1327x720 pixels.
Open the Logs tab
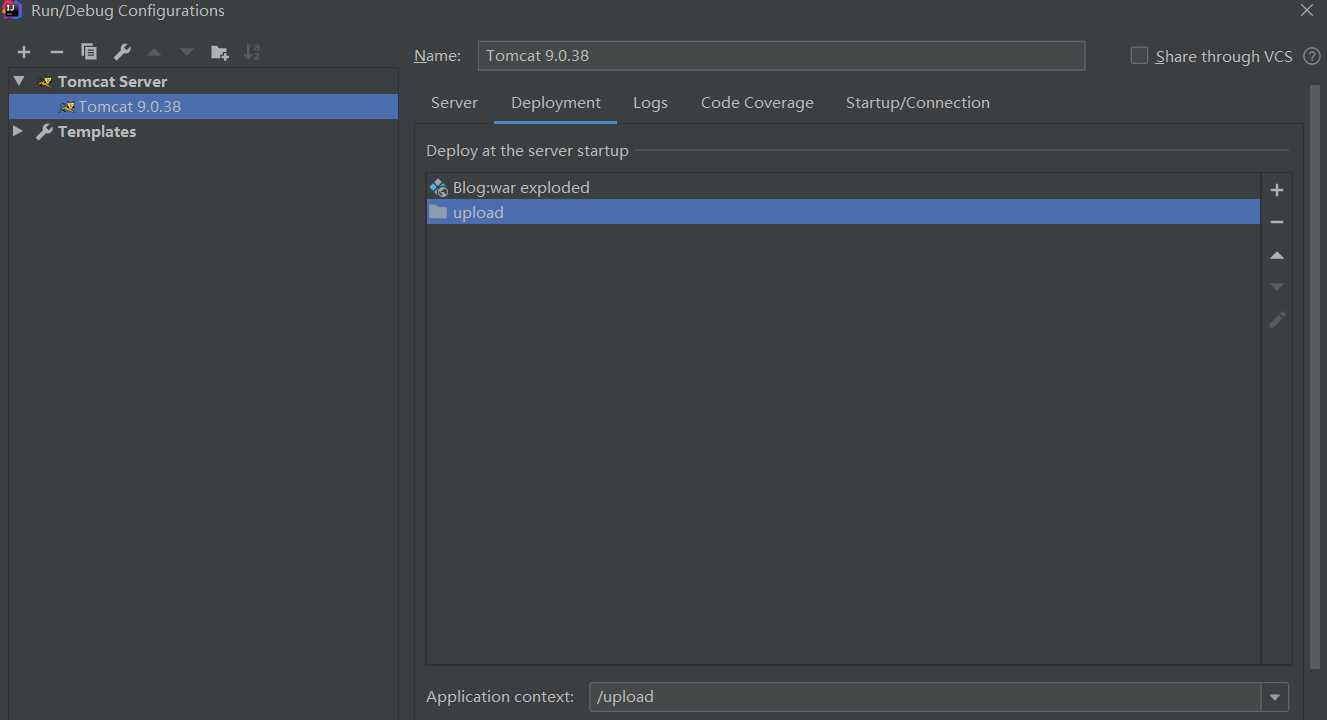(x=650, y=103)
